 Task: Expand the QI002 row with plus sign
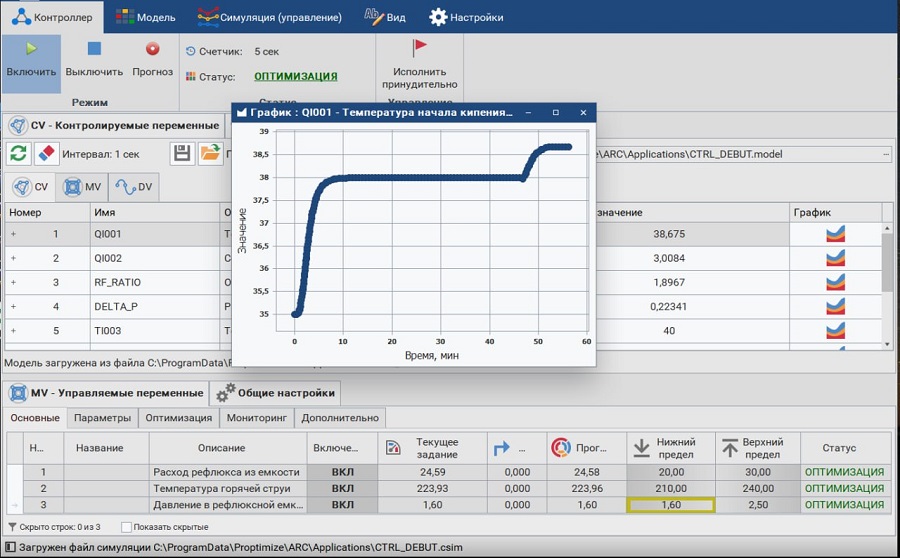tap(13, 258)
